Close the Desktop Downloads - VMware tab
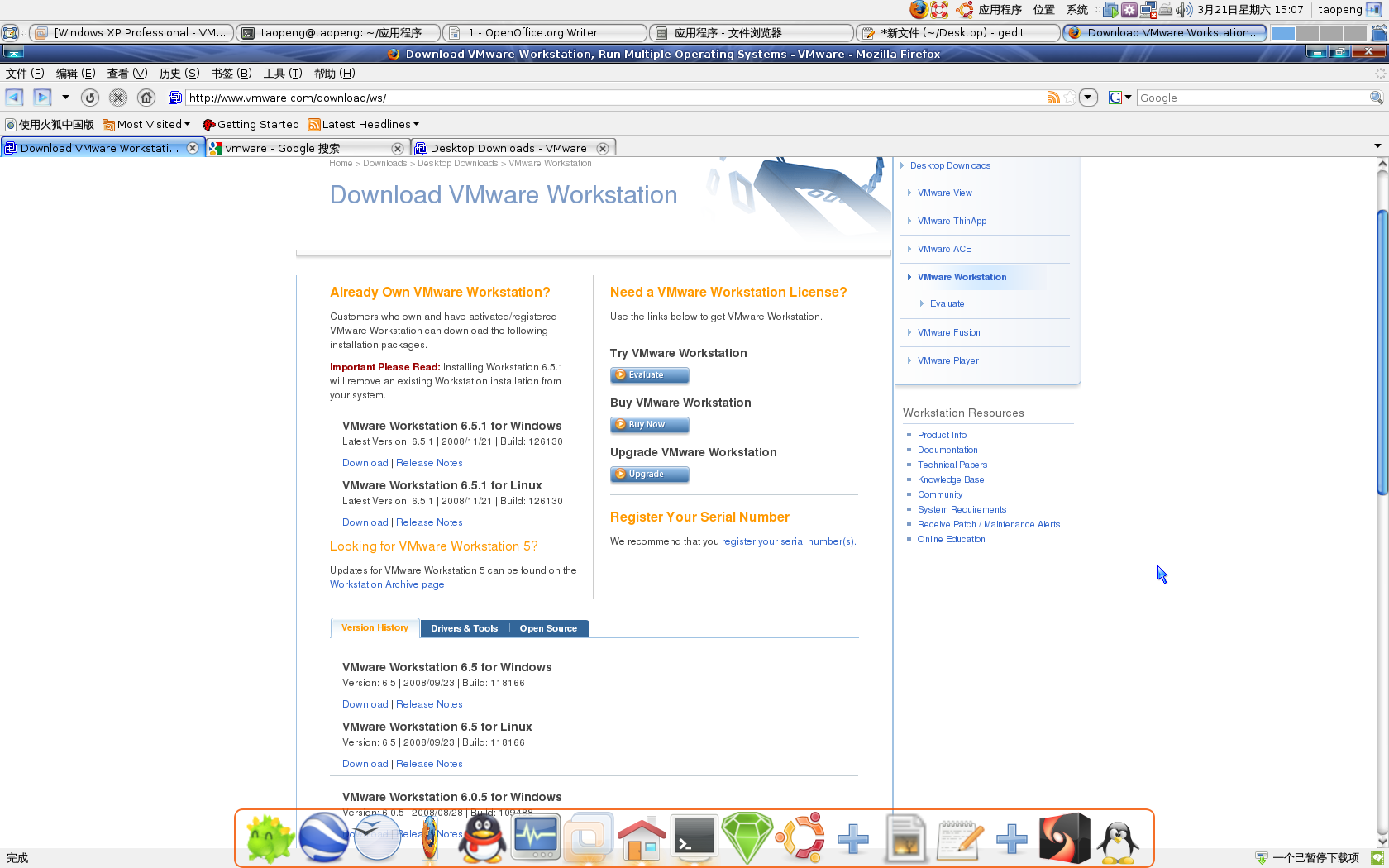The height and width of the screenshot is (868, 1389). pos(603,148)
